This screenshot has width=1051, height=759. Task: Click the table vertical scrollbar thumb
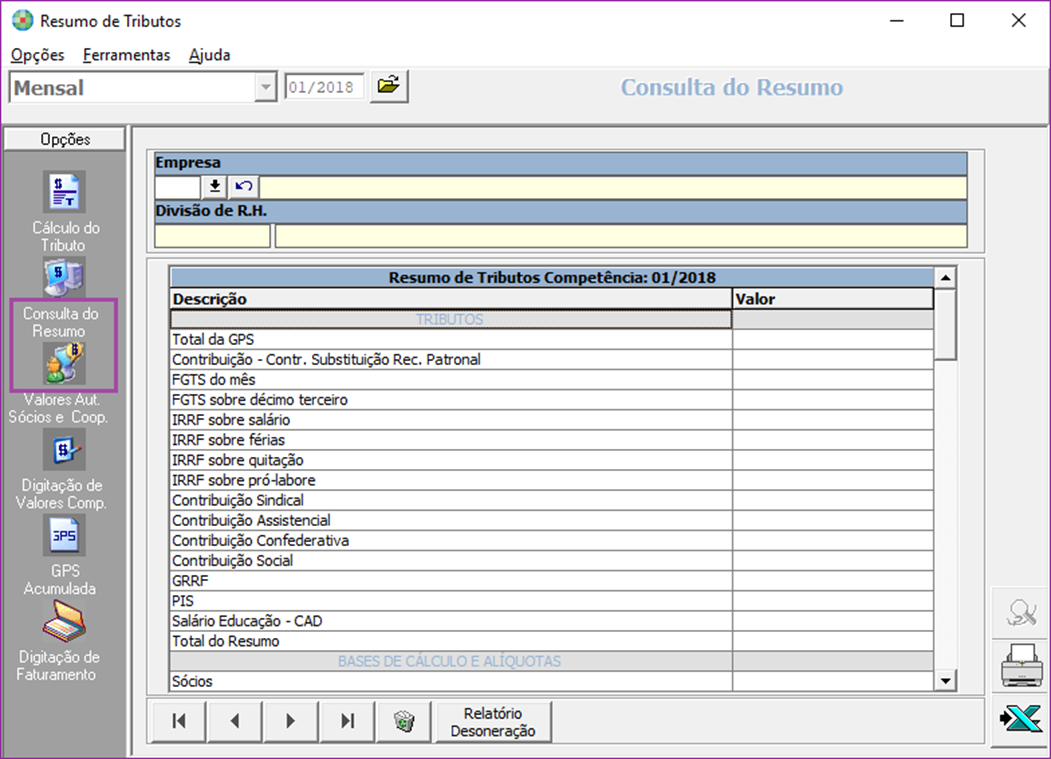[x=945, y=324]
